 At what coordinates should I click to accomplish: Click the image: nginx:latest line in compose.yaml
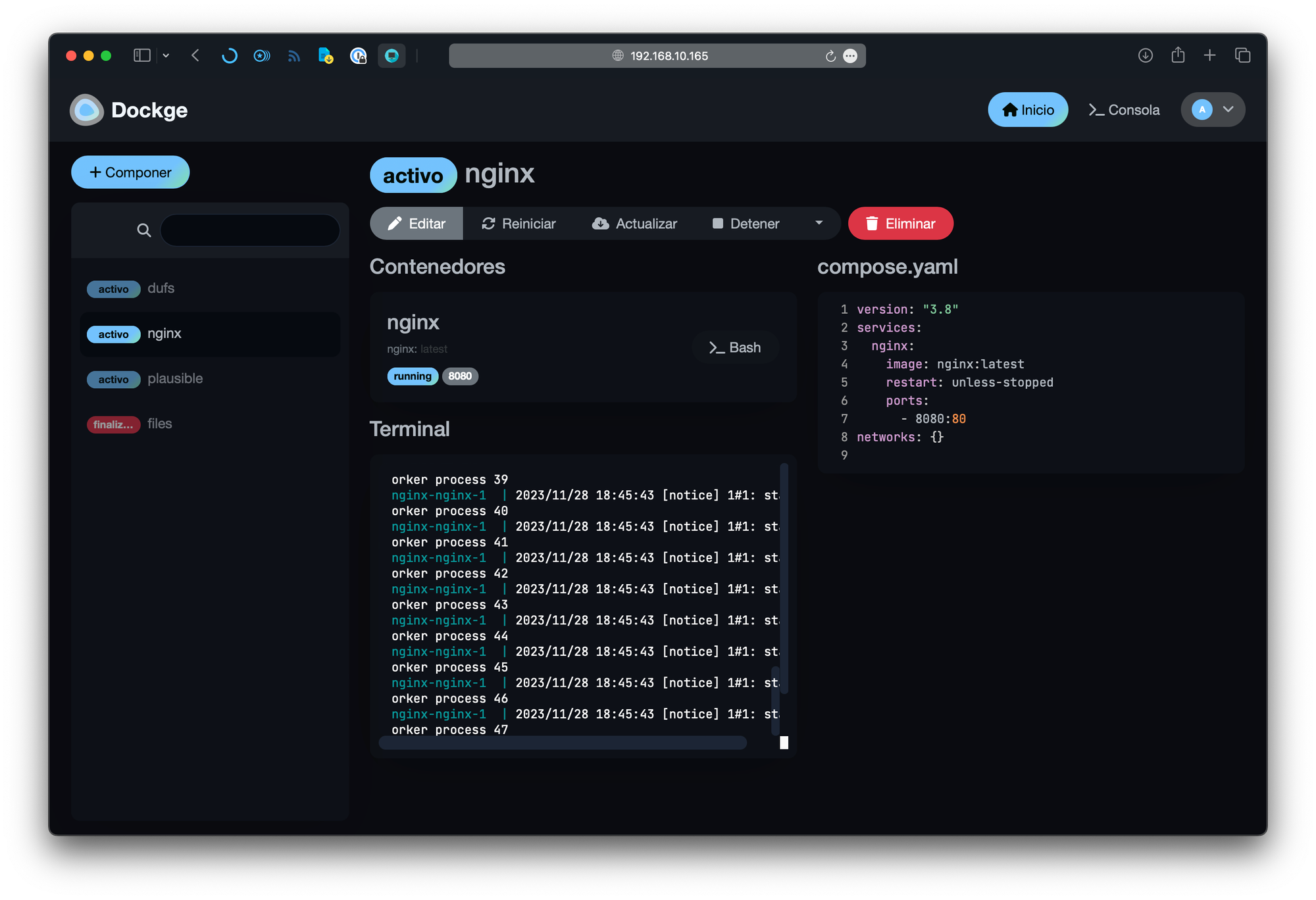tap(955, 364)
